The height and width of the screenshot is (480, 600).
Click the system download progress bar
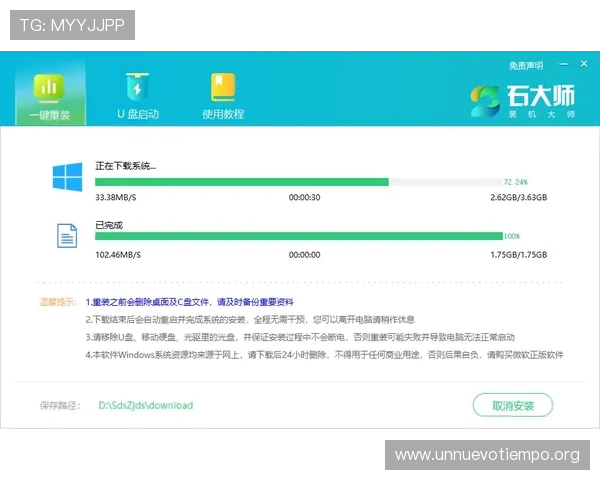[x=298, y=182]
